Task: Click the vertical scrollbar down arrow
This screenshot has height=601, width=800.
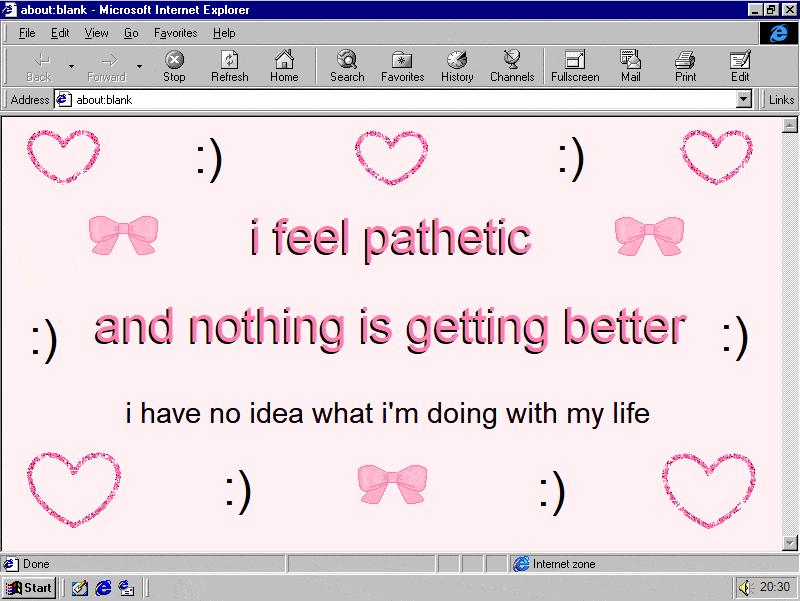Action: tap(789, 543)
